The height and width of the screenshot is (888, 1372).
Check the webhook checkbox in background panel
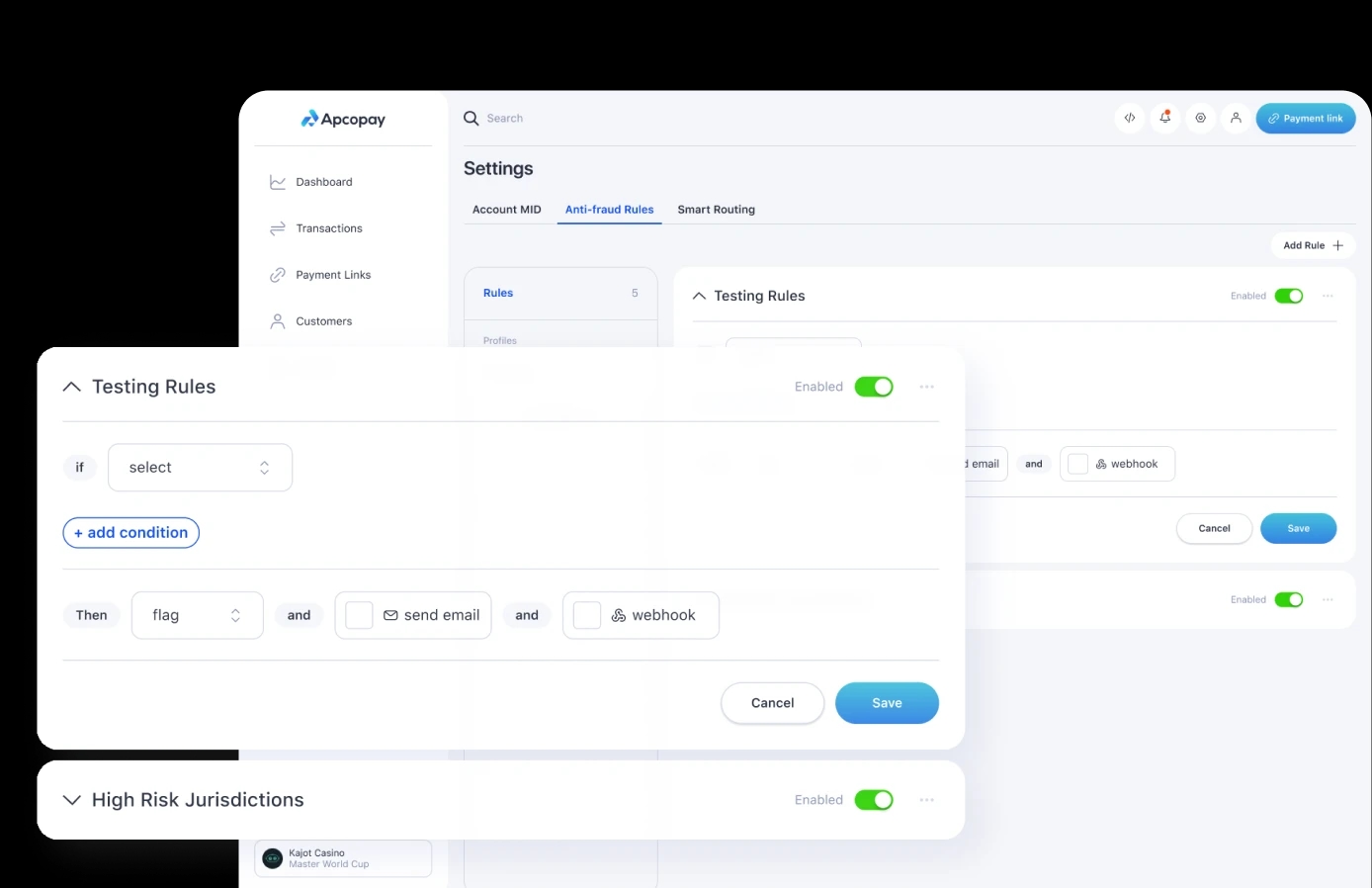[x=1078, y=464]
